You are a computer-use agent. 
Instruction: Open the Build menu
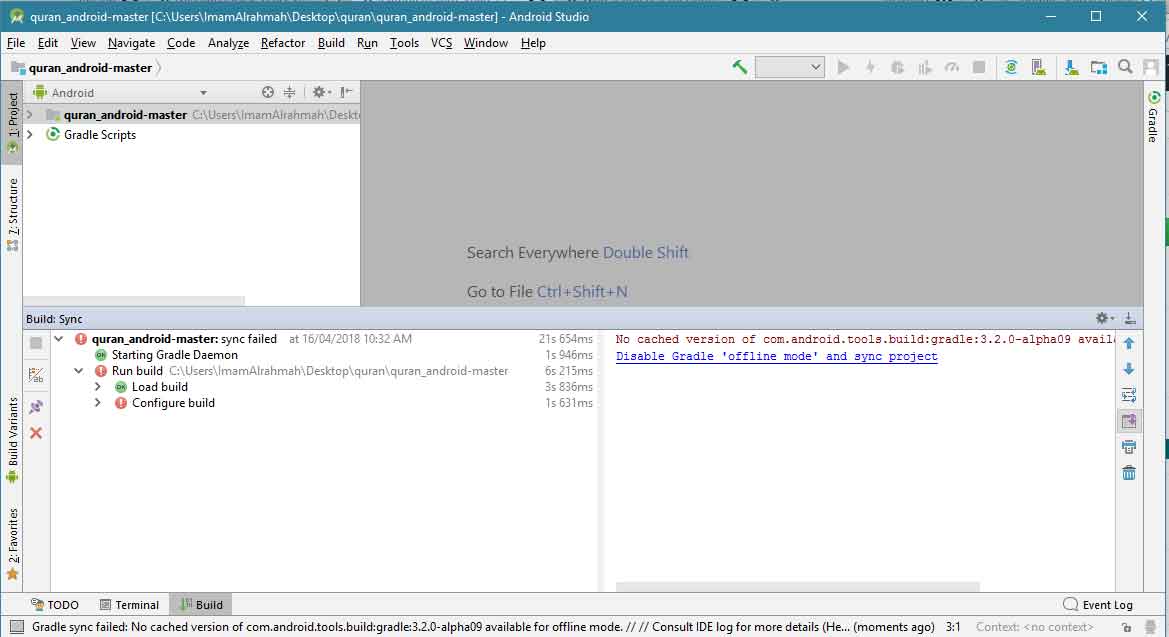[x=331, y=43]
